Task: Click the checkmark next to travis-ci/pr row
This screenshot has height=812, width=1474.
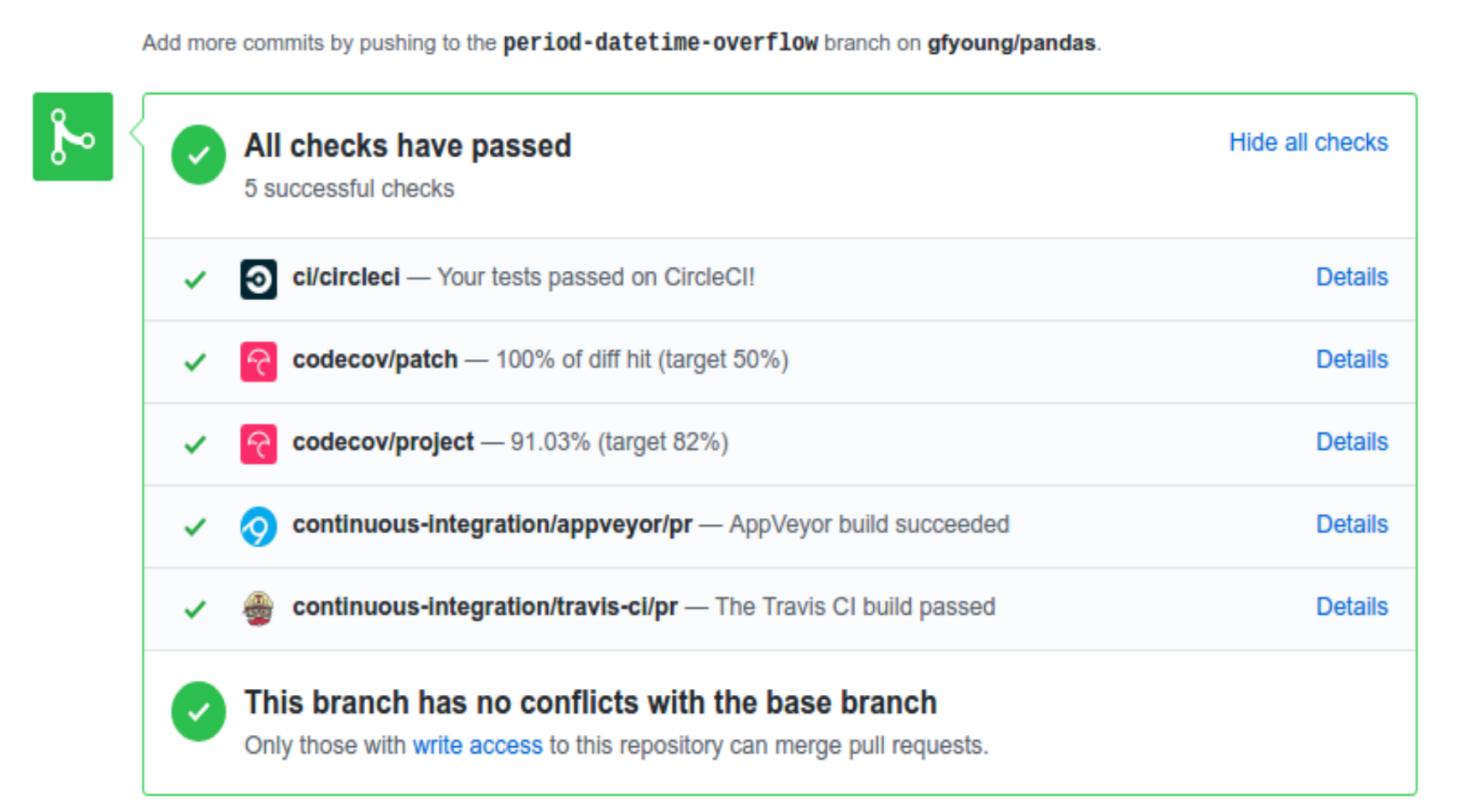Action: pyautogui.click(x=195, y=609)
